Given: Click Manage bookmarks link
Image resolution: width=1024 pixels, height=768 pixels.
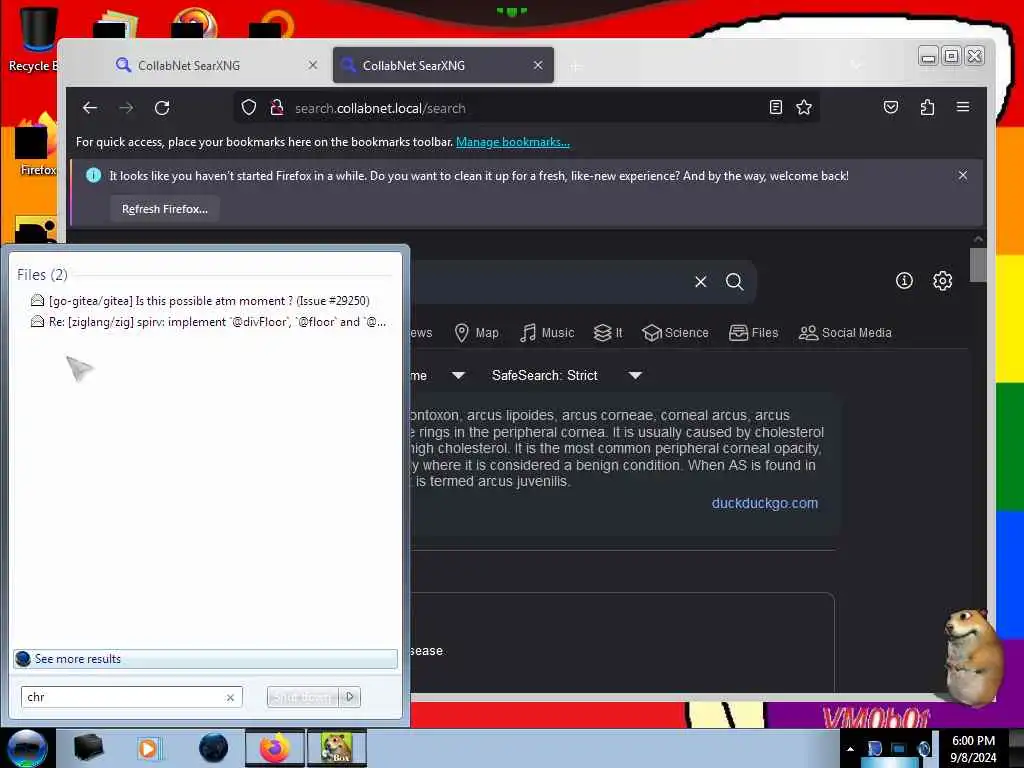Looking at the screenshot, I should (513, 142).
